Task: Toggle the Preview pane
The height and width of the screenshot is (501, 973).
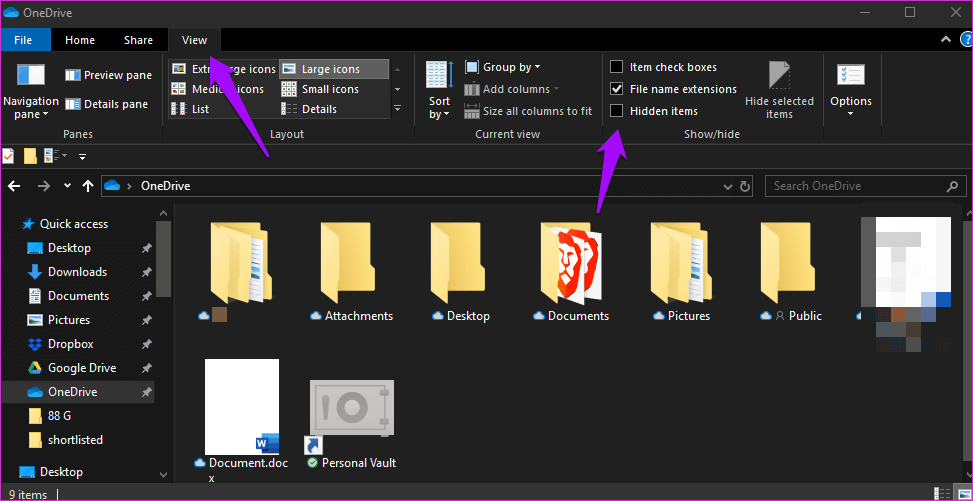Action: pos(109,75)
